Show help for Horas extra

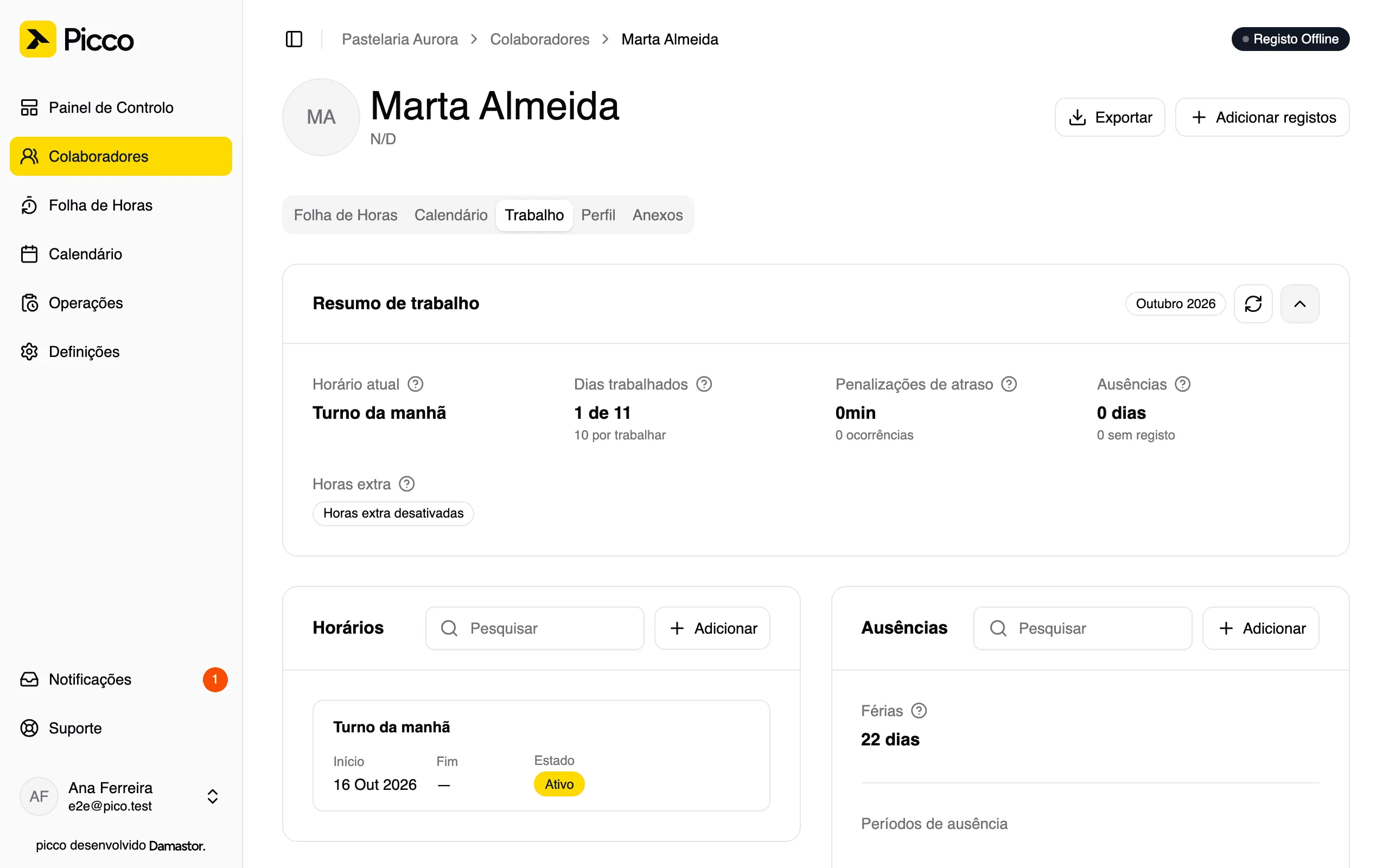pyautogui.click(x=406, y=484)
